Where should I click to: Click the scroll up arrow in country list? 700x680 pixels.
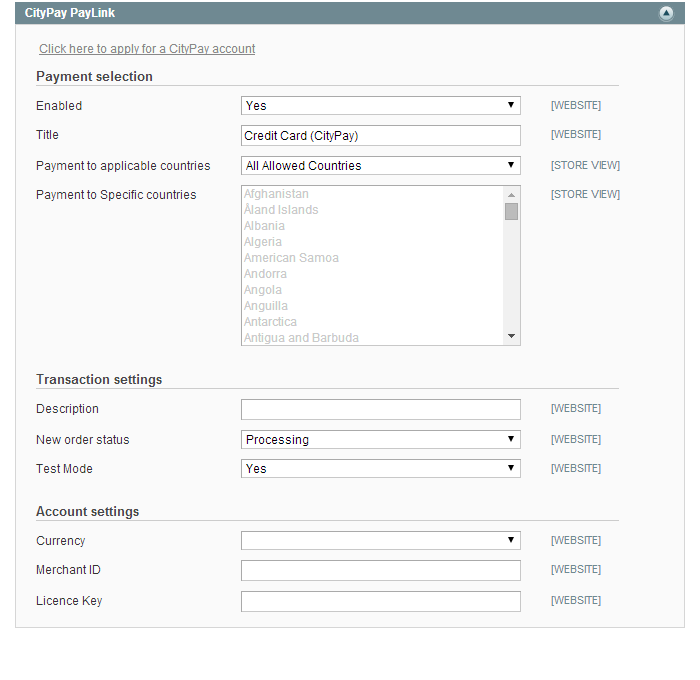pyautogui.click(x=512, y=195)
